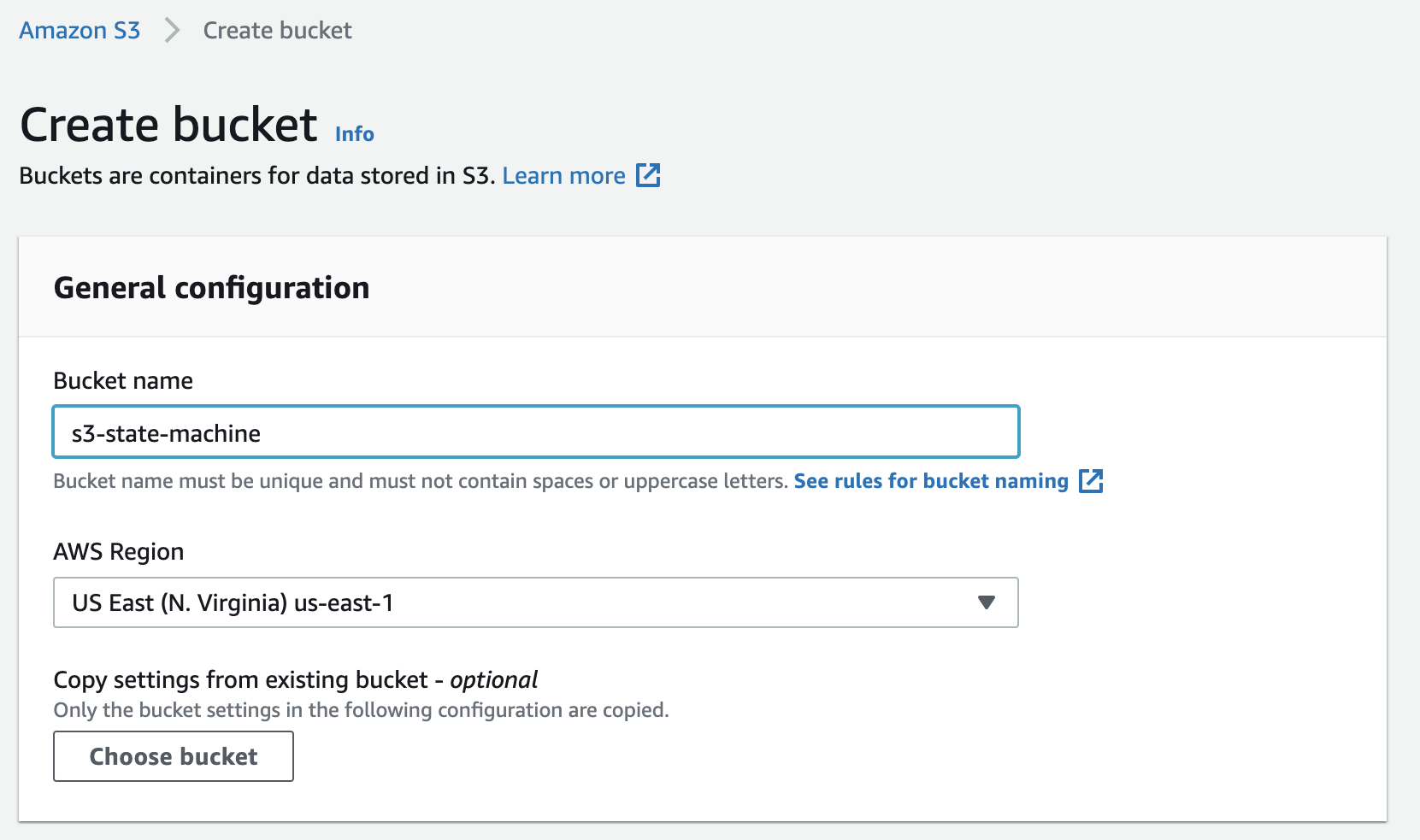Click Choose bucket to copy settings
The height and width of the screenshot is (840, 1420).
[173, 756]
